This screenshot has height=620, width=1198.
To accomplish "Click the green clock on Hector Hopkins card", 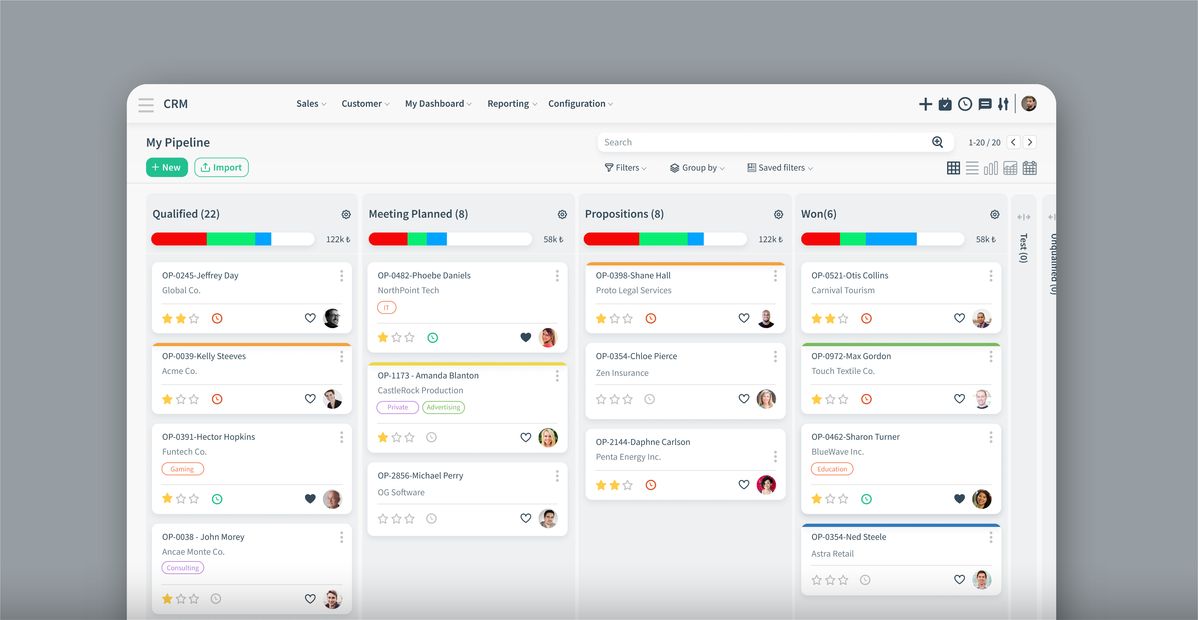I will tap(217, 499).
